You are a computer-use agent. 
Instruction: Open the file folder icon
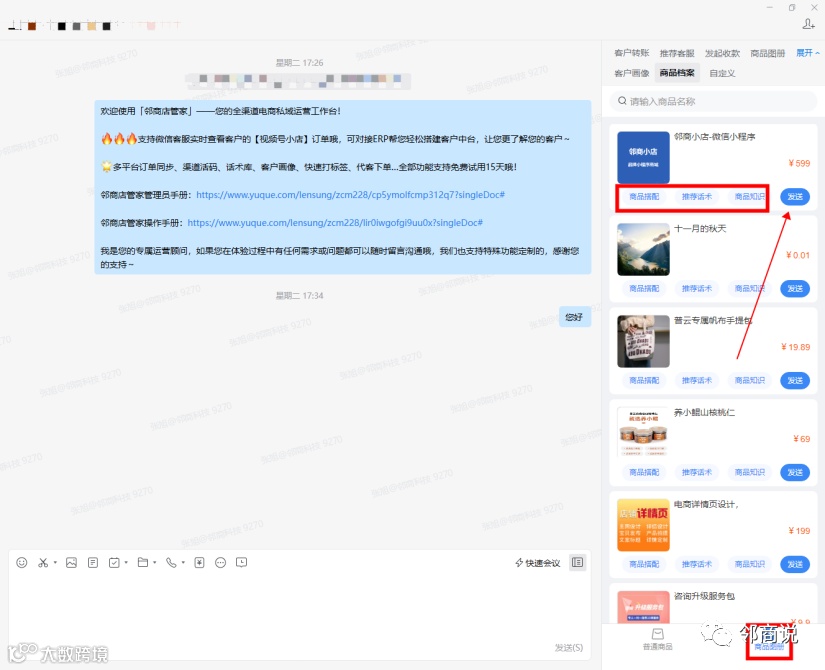click(143, 563)
